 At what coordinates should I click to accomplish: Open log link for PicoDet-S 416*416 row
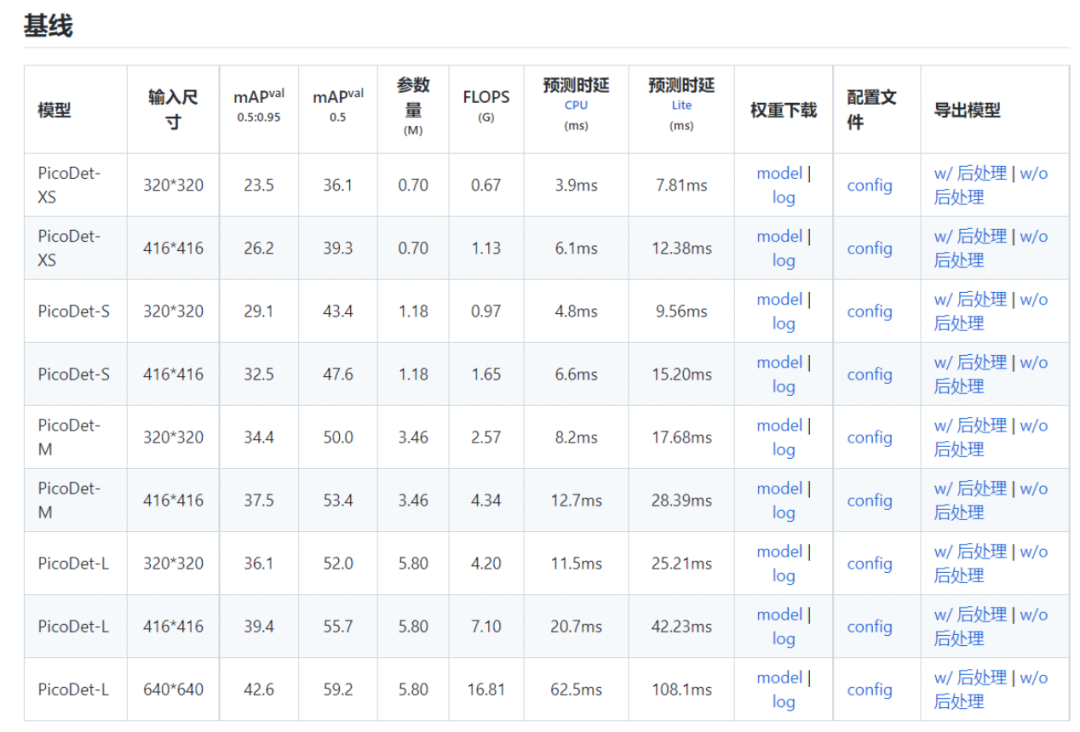(783, 387)
